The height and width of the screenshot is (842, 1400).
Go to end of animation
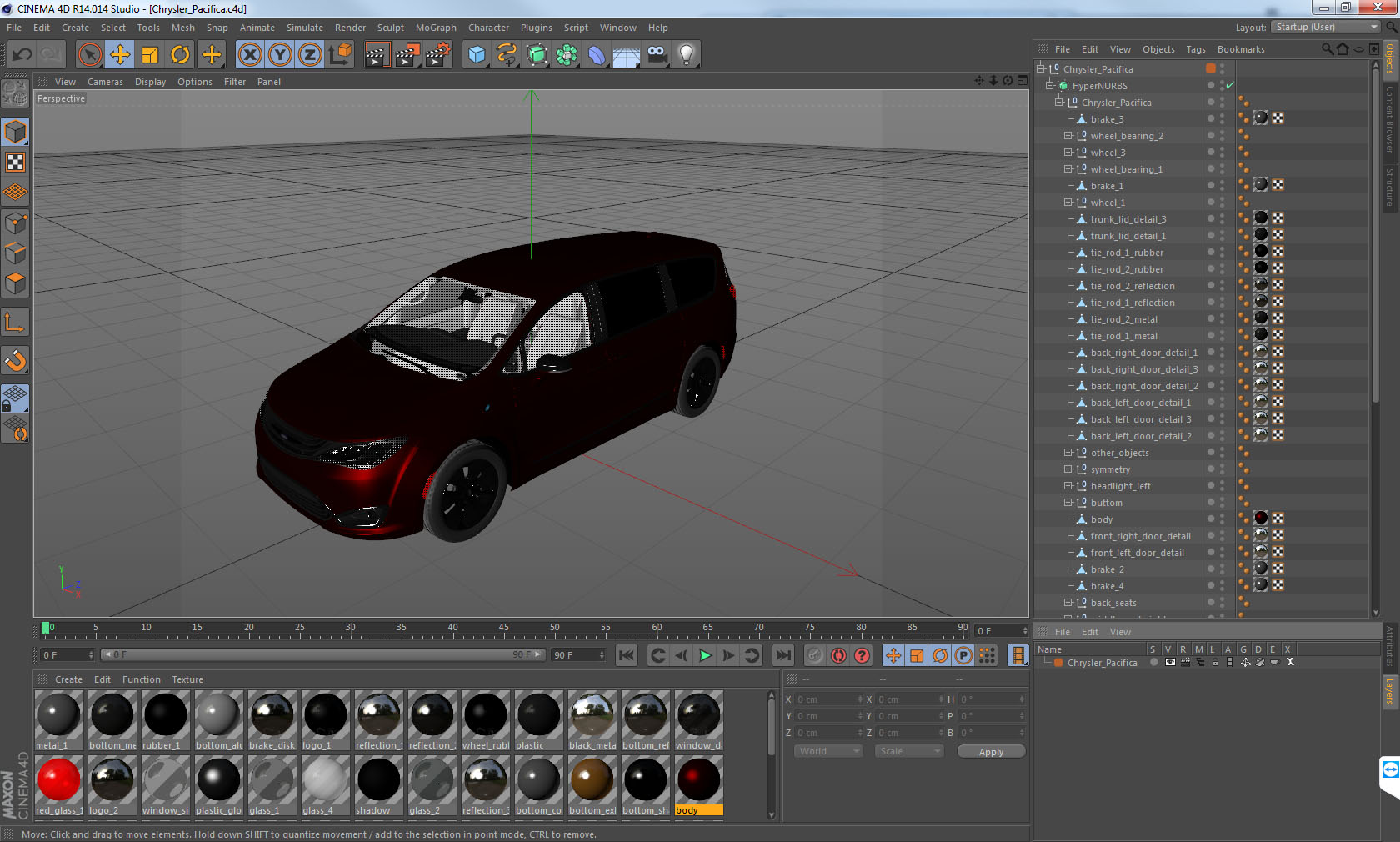[x=783, y=655]
